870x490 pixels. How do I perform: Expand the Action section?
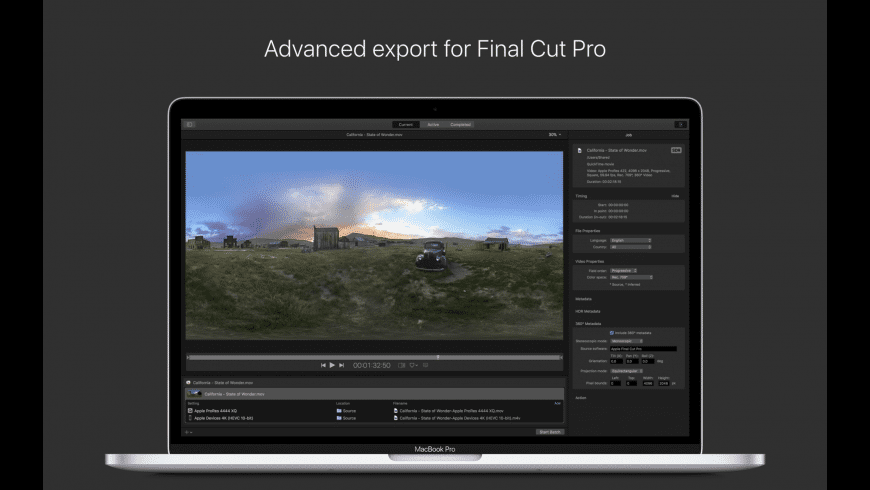click(x=581, y=397)
